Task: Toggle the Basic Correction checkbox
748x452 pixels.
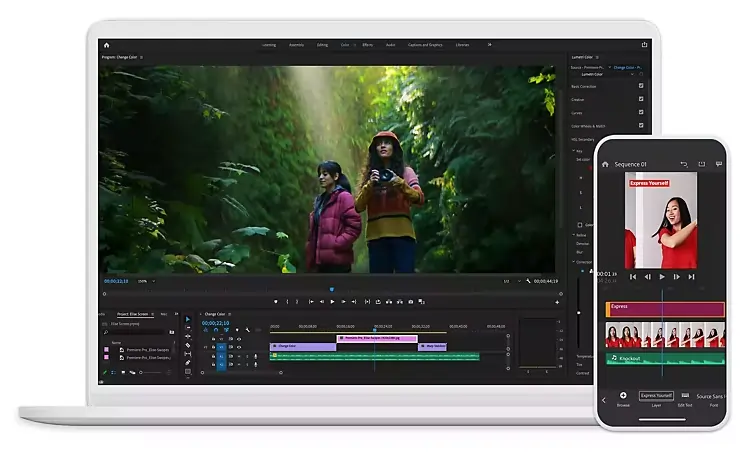Action: (x=641, y=85)
